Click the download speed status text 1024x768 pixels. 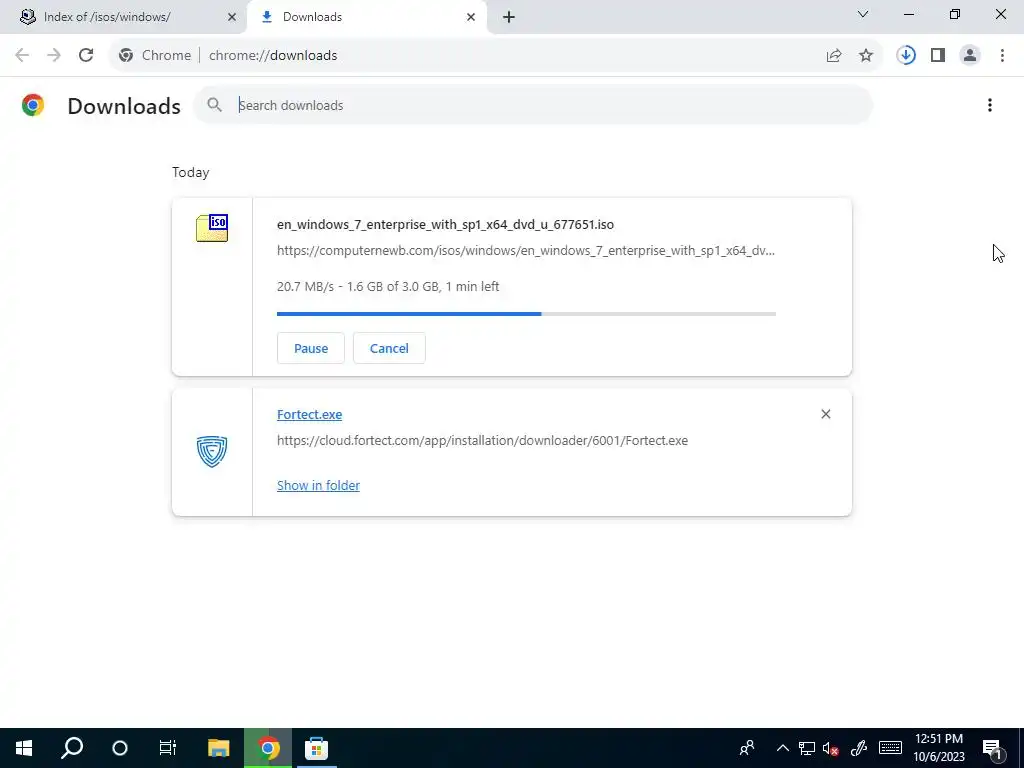click(x=388, y=287)
